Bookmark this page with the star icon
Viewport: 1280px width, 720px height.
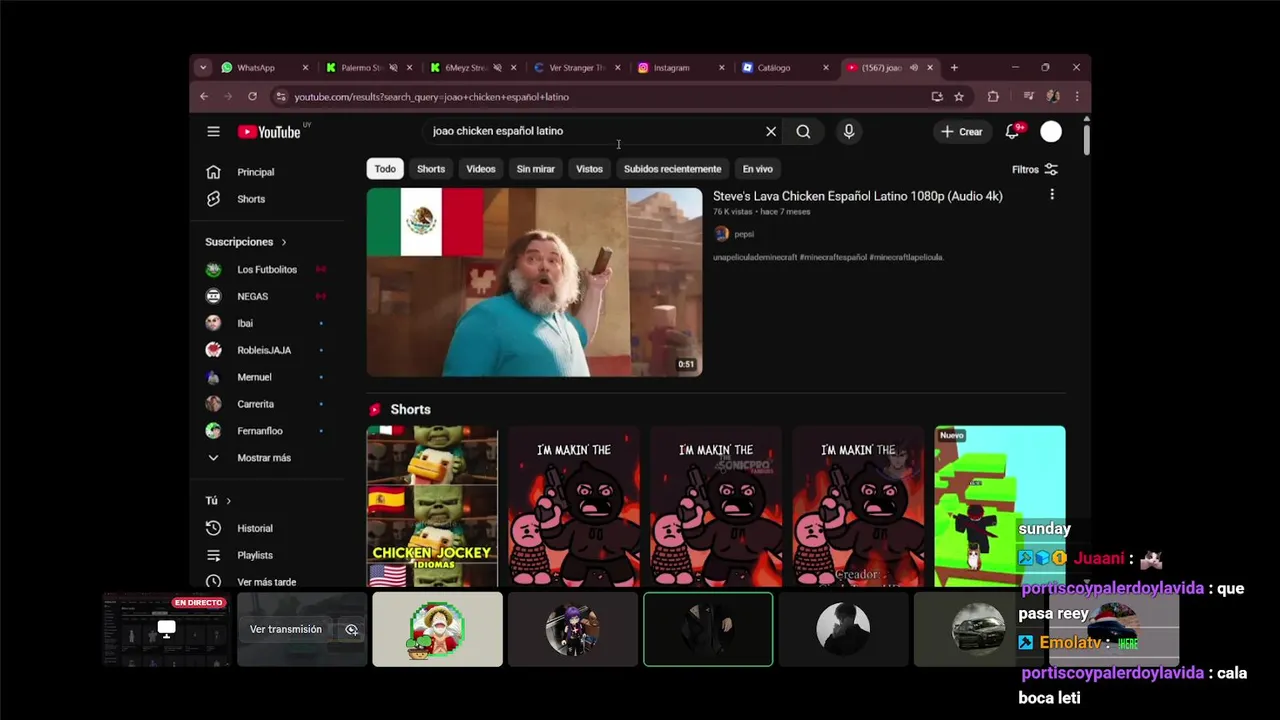959,96
